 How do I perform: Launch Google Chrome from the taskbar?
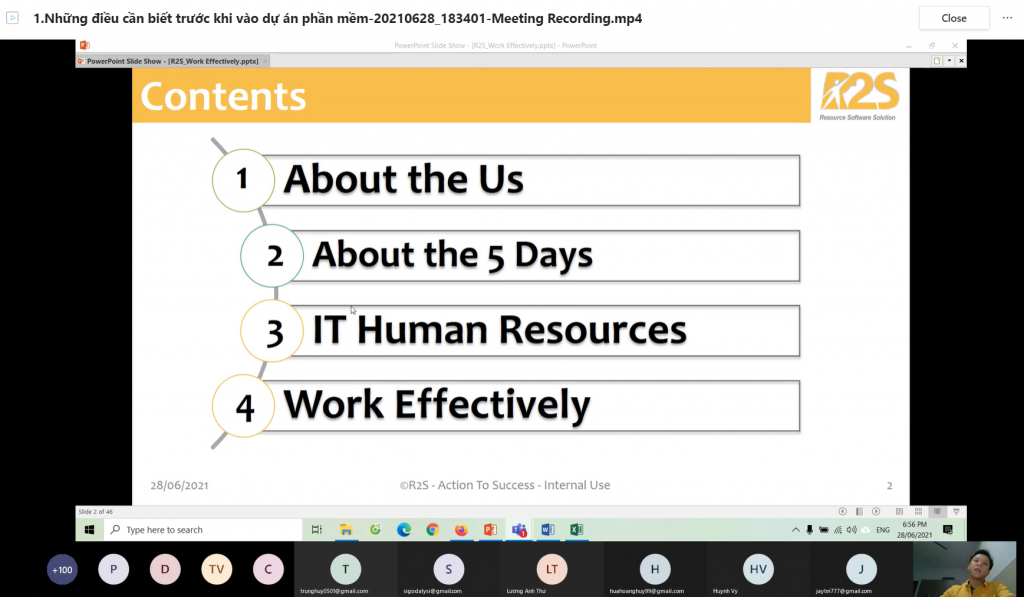point(432,530)
